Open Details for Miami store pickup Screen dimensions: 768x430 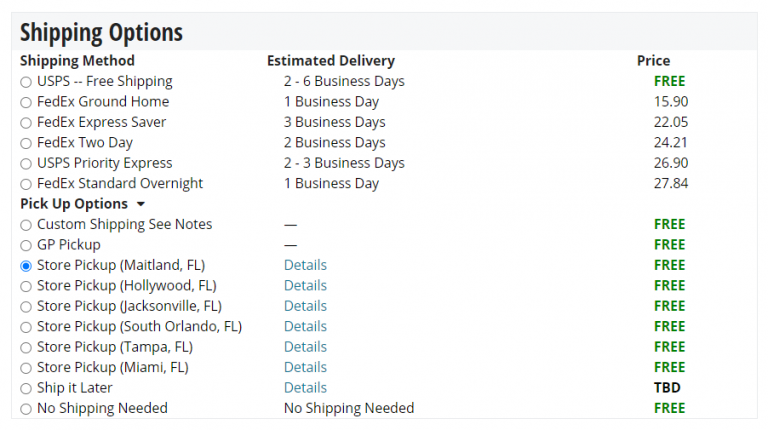pyautogui.click(x=305, y=367)
